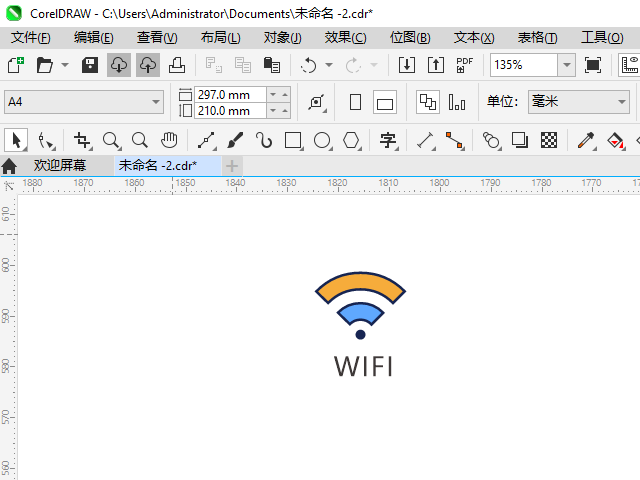Viewport: 640px width, 480px height.
Task: Select the Interactive Fill bucket tool
Action: 616,141
